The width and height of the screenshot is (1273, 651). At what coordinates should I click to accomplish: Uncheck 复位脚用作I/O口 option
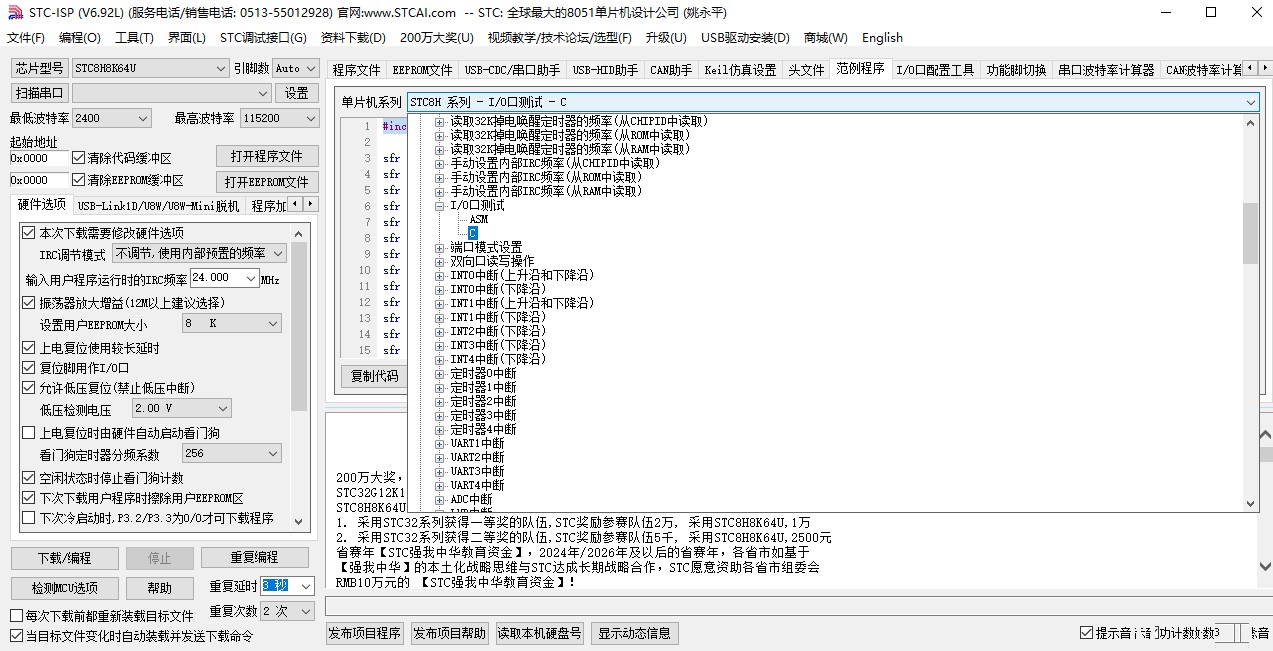[28, 368]
